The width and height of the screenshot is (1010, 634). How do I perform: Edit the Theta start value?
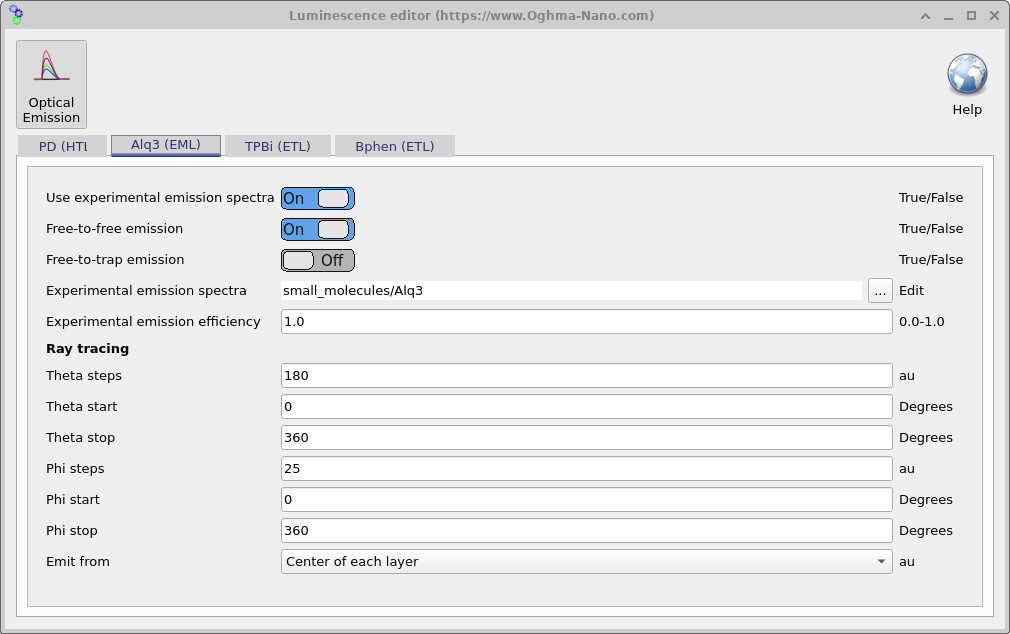pos(586,406)
